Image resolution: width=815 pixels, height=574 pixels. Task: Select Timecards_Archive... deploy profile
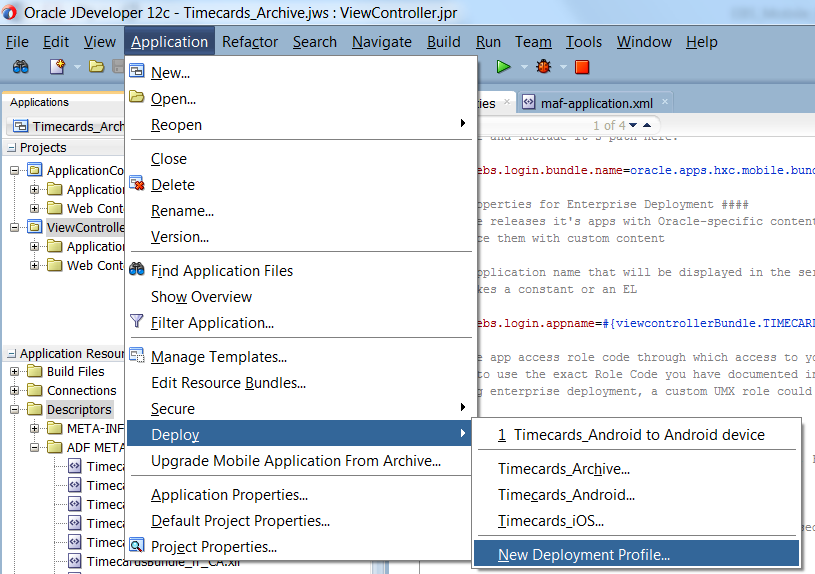[637, 468]
